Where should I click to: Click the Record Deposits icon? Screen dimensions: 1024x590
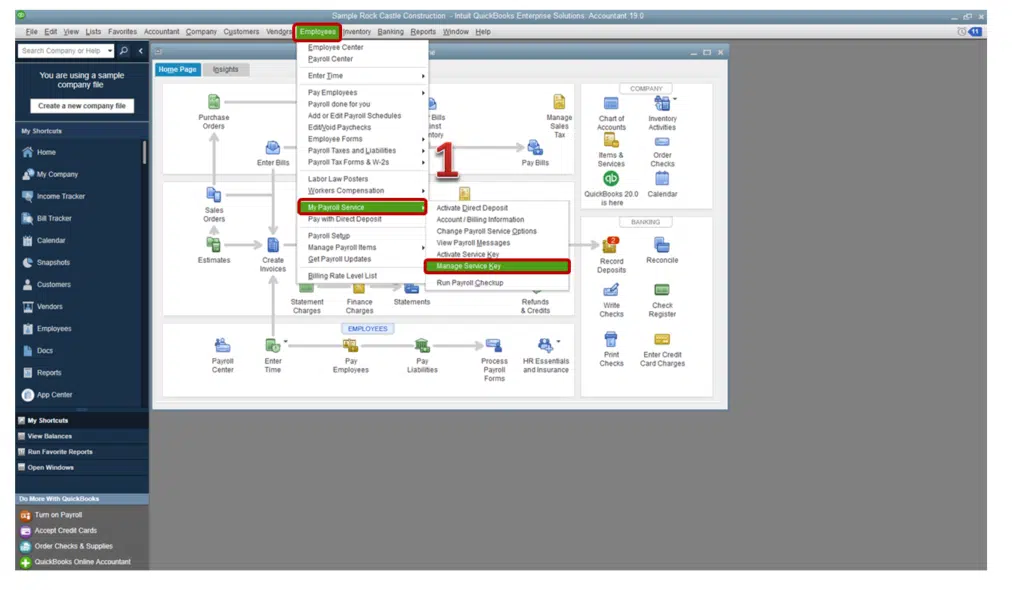coord(610,245)
